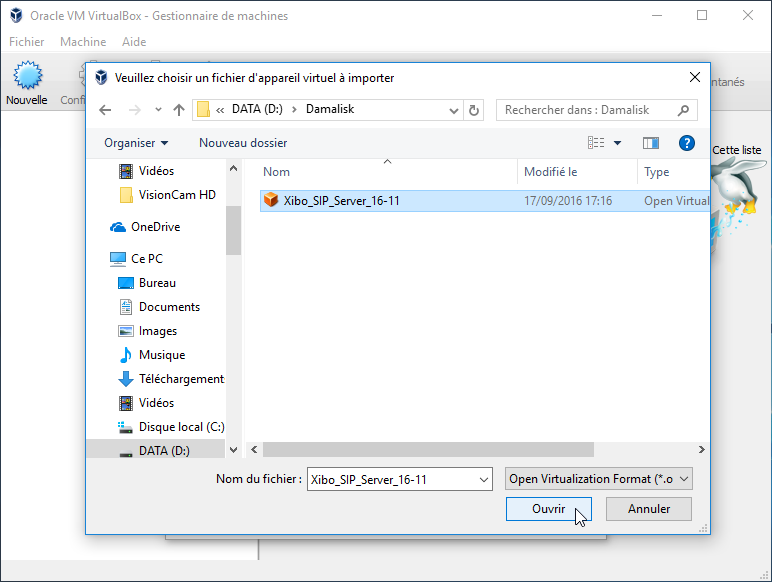Click the folder chevrons in address bar
The height and width of the screenshot is (582, 772).
coord(220,110)
